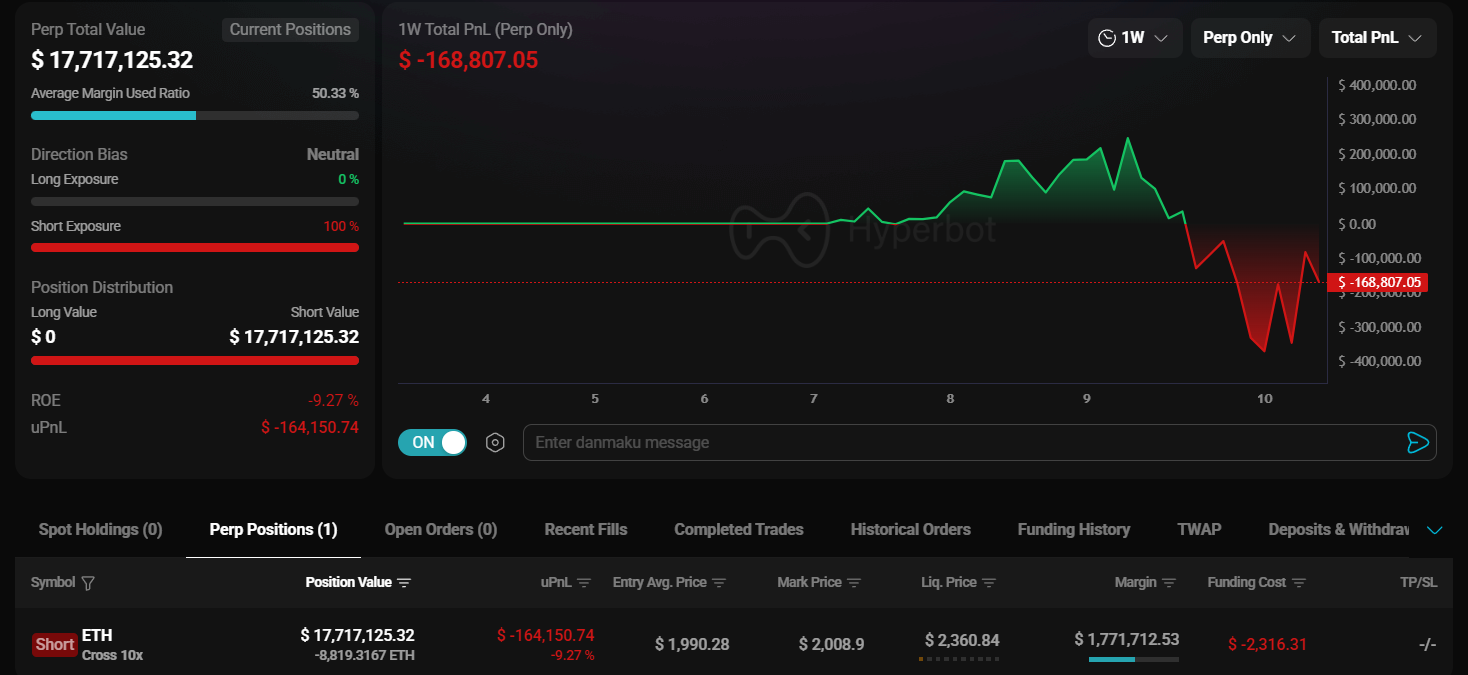Switch to the Funding History tab
1468x675 pixels.
point(1073,530)
